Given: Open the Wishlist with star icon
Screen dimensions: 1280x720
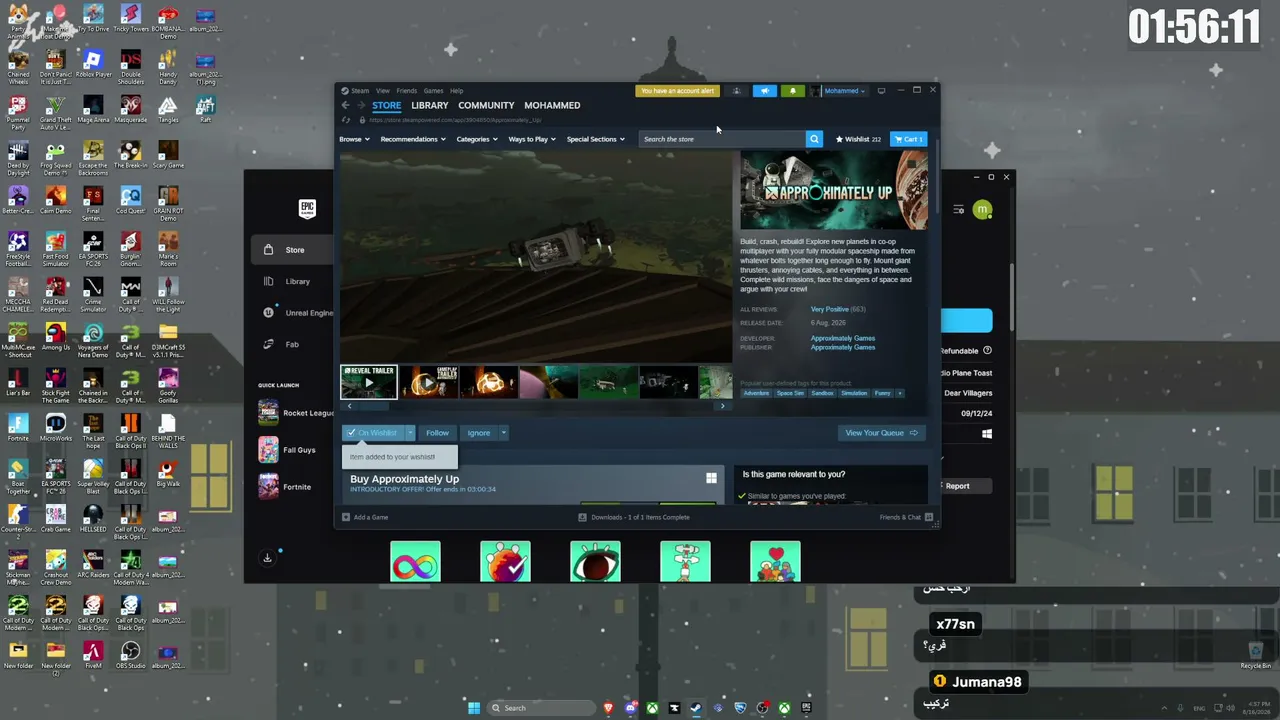Looking at the screenshot, I should [858, 139].
